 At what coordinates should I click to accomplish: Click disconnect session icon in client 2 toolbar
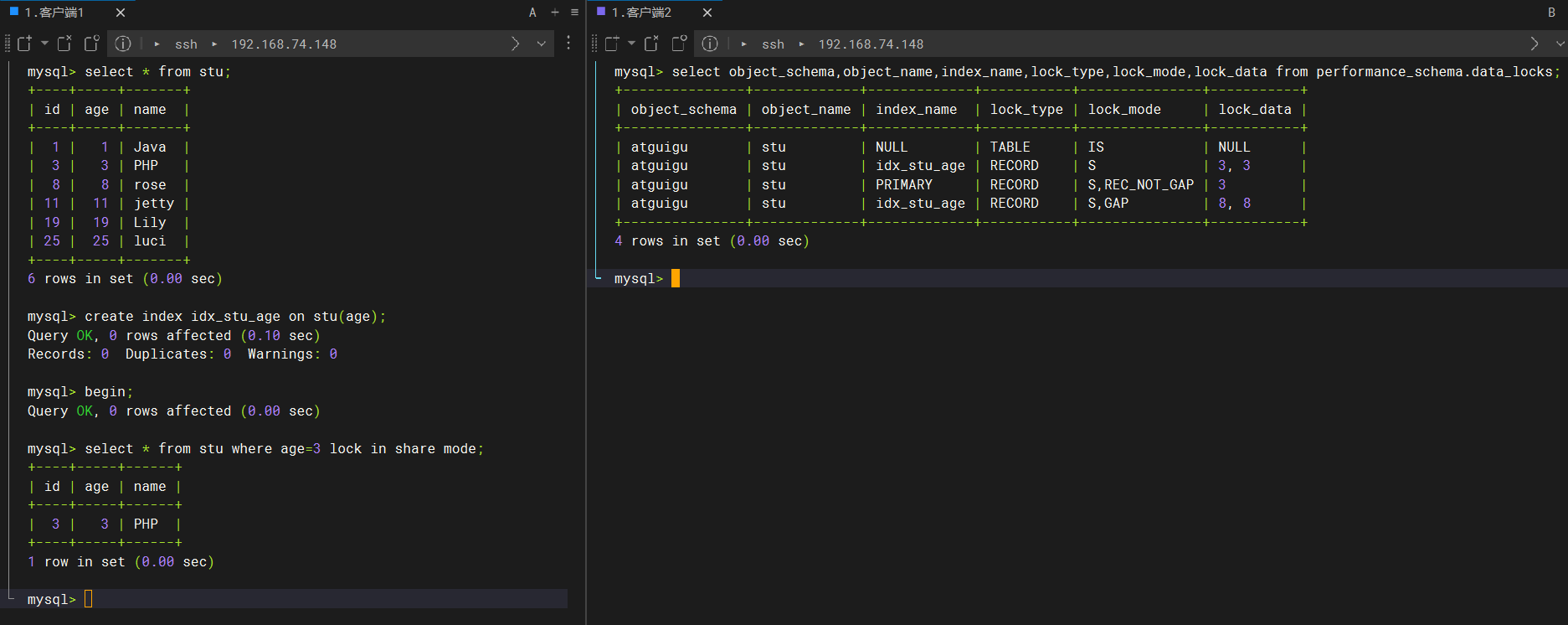point(651,44)
